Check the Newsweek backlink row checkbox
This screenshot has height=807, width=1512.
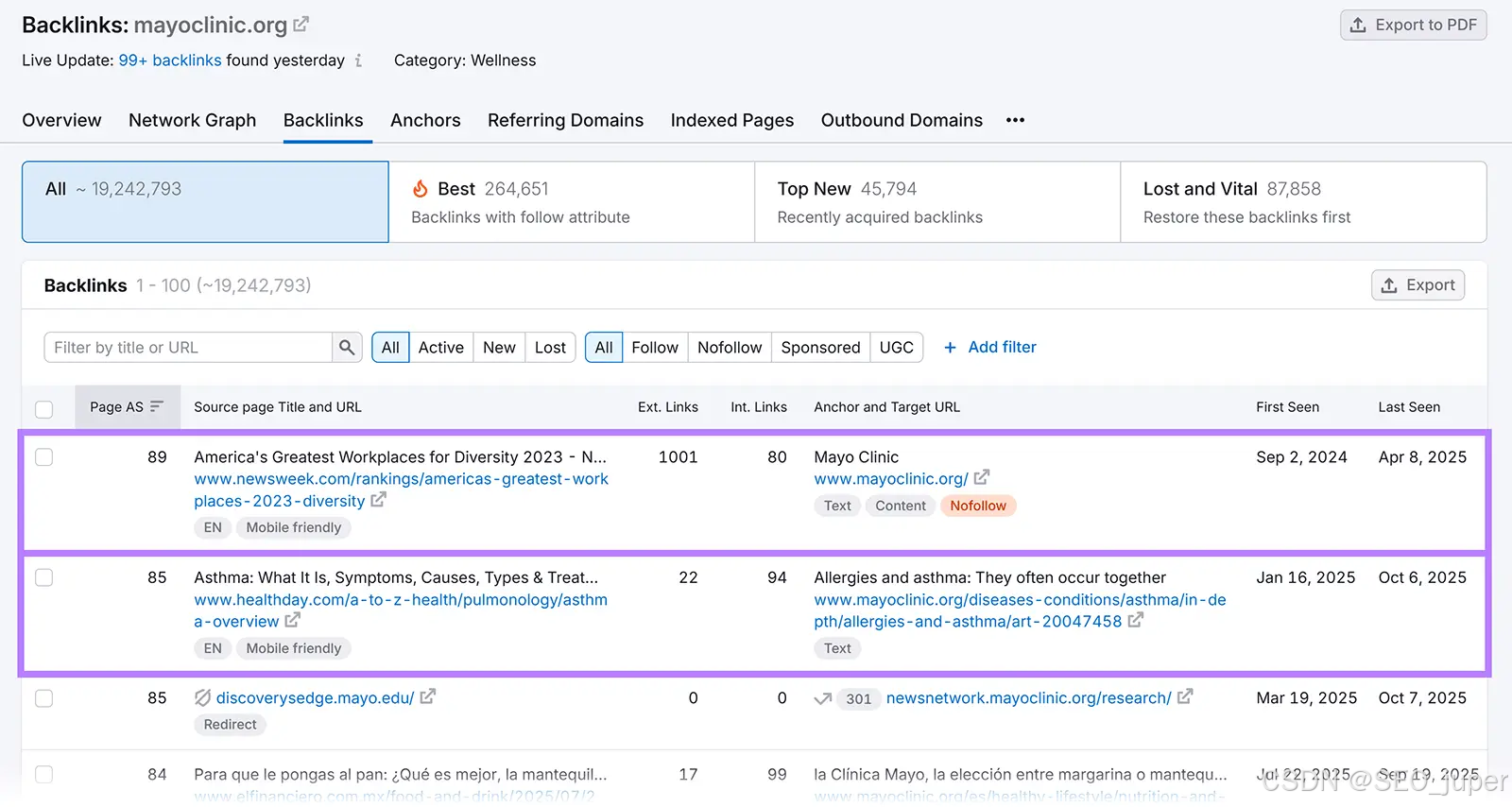[44, 457]
